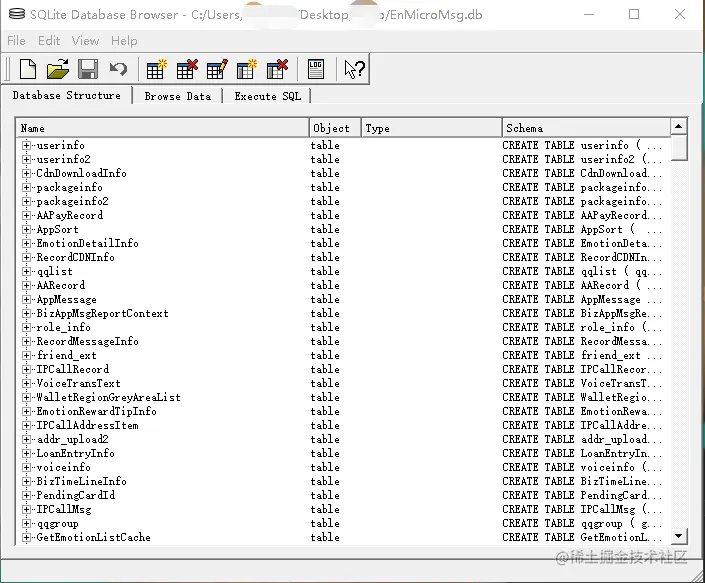Expand the role_info table node
705x583 pixels.
point(26,327)
